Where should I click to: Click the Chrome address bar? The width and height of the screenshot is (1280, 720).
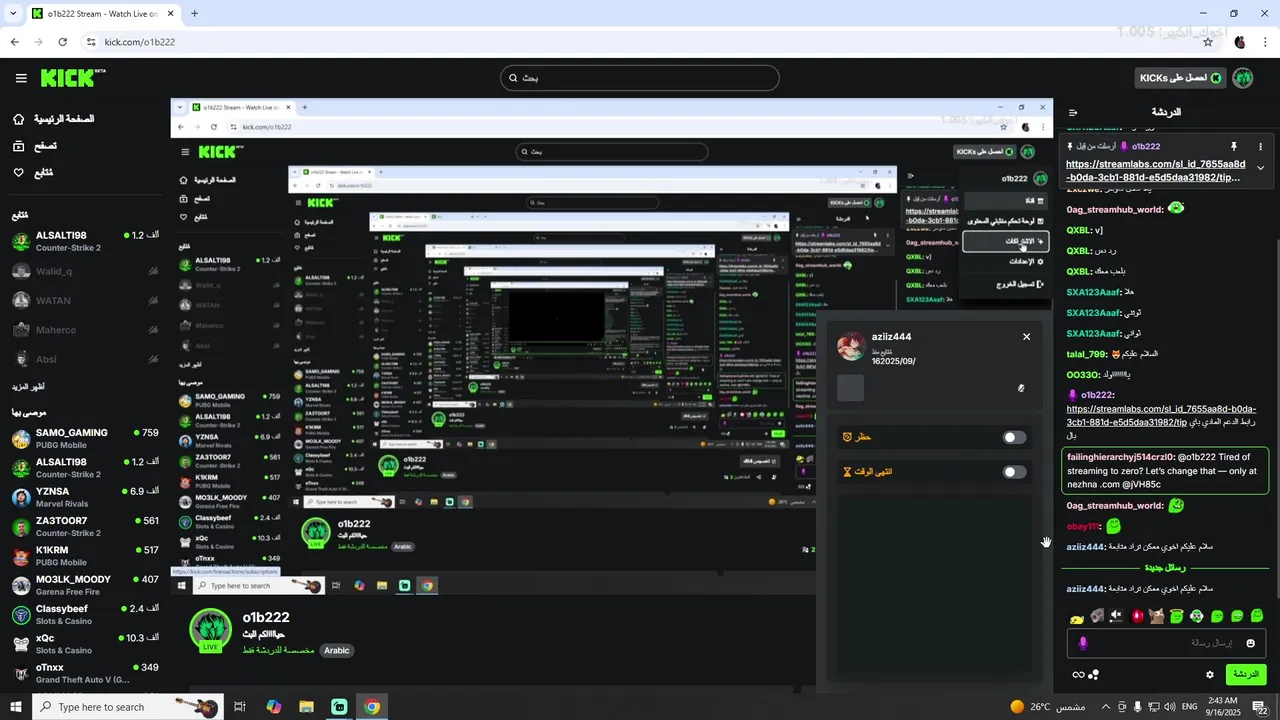click(640, 42)
